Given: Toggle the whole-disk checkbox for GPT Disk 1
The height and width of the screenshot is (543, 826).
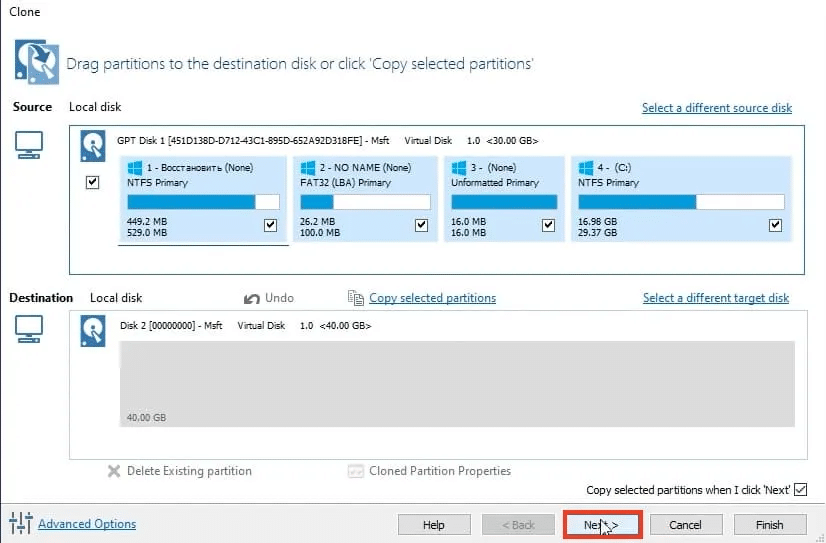Looking at the screenshot, I should point(93,183).
